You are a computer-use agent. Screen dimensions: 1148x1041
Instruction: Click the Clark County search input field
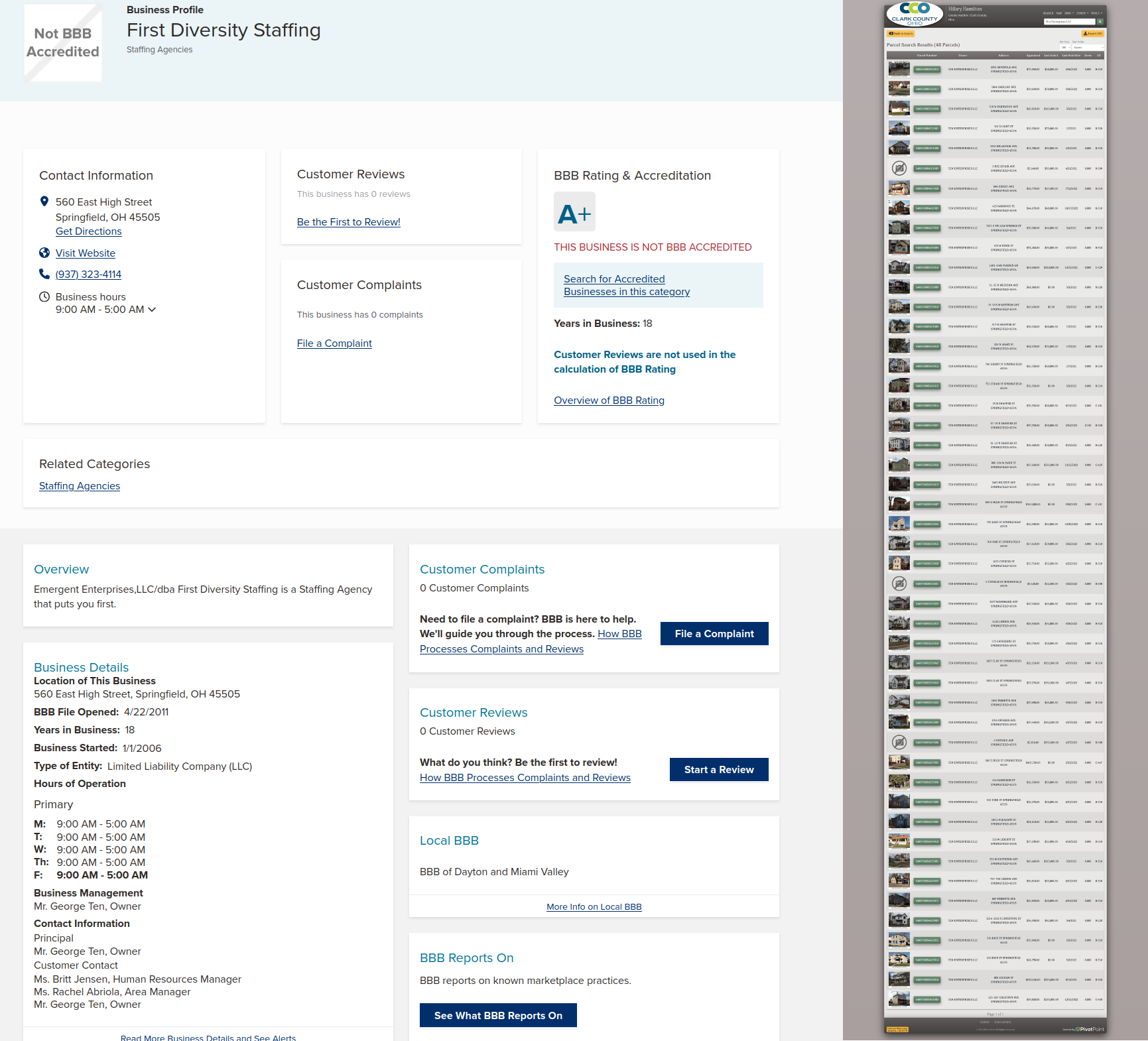pyautogui.click(x=1070, y=22)
